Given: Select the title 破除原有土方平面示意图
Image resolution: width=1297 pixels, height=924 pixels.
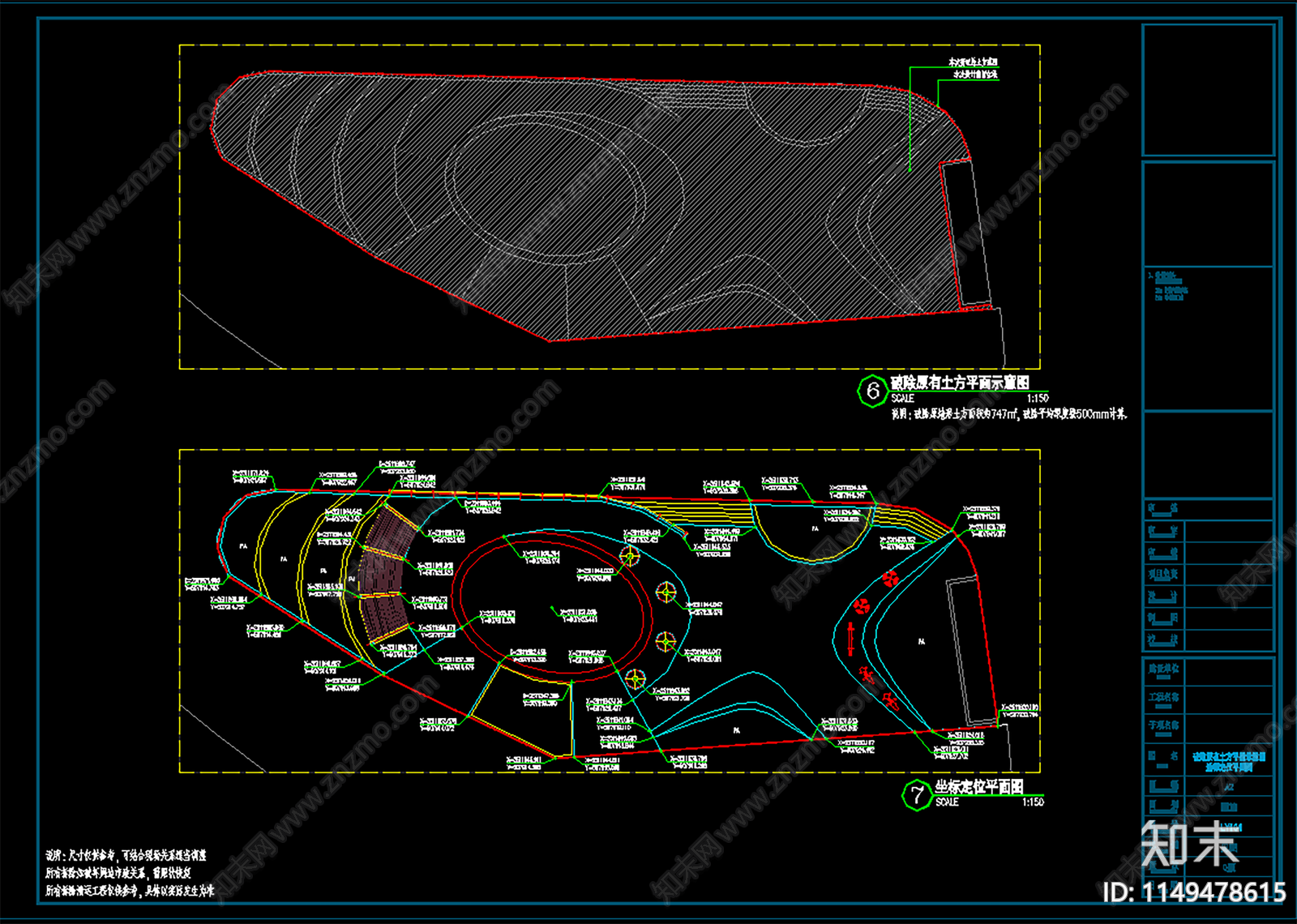Looking at the screenshot, I should click(x=960, y=383).
